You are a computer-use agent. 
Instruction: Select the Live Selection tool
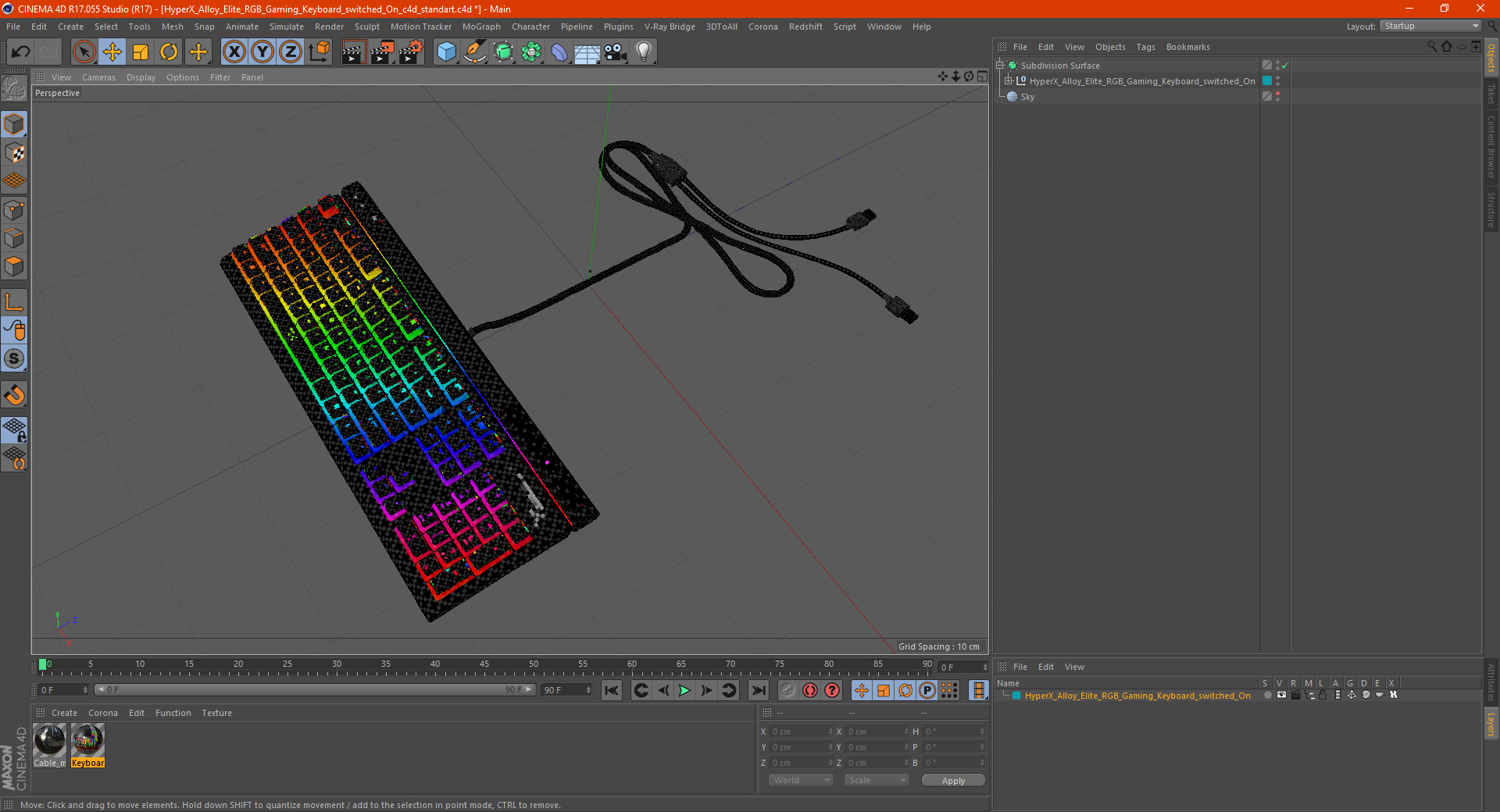(x=84, y=52)
